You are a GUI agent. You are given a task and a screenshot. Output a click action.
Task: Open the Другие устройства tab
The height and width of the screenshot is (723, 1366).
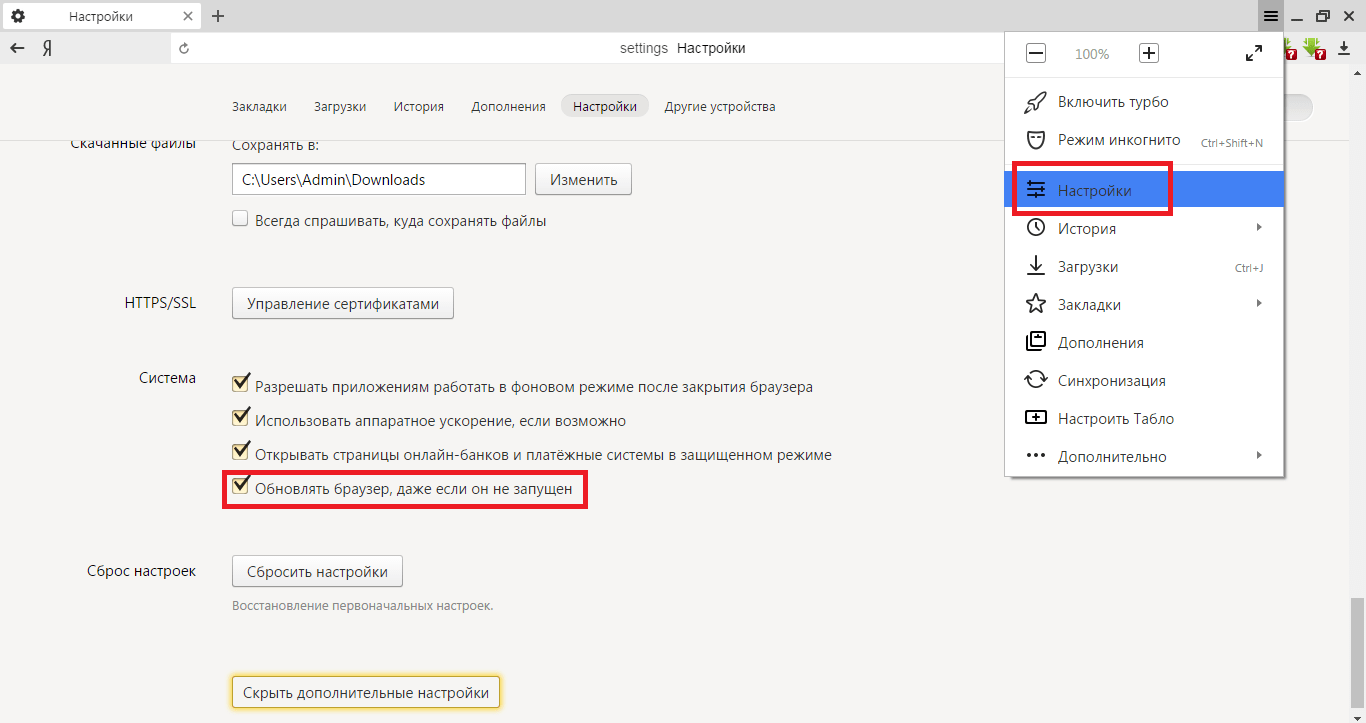(720, 106)
